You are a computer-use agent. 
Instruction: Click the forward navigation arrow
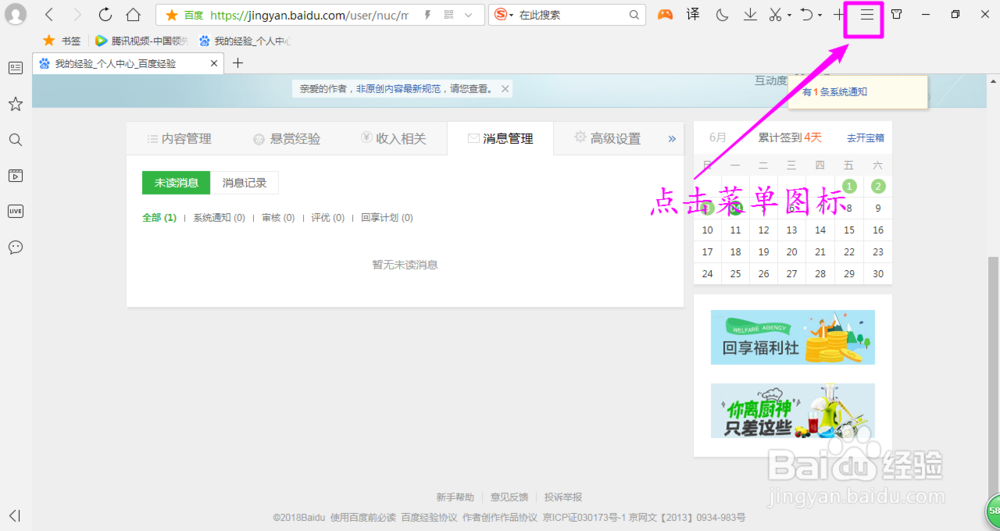click(x=77, y=15)
